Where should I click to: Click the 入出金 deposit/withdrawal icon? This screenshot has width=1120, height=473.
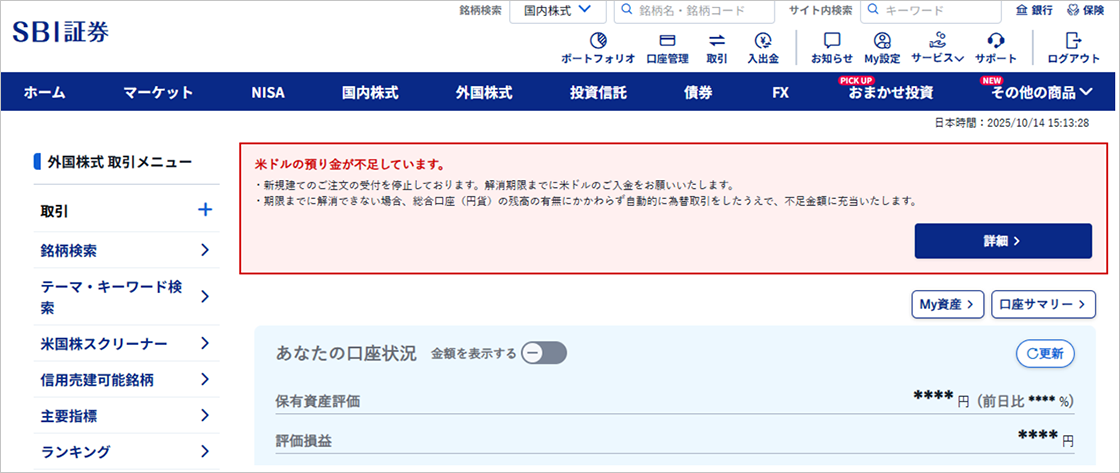[763, 42]
